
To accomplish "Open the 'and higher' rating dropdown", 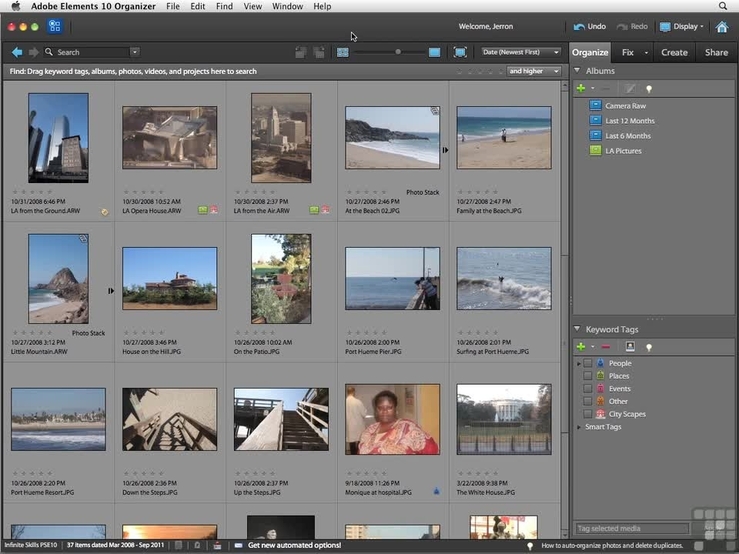I will point(534,71).
